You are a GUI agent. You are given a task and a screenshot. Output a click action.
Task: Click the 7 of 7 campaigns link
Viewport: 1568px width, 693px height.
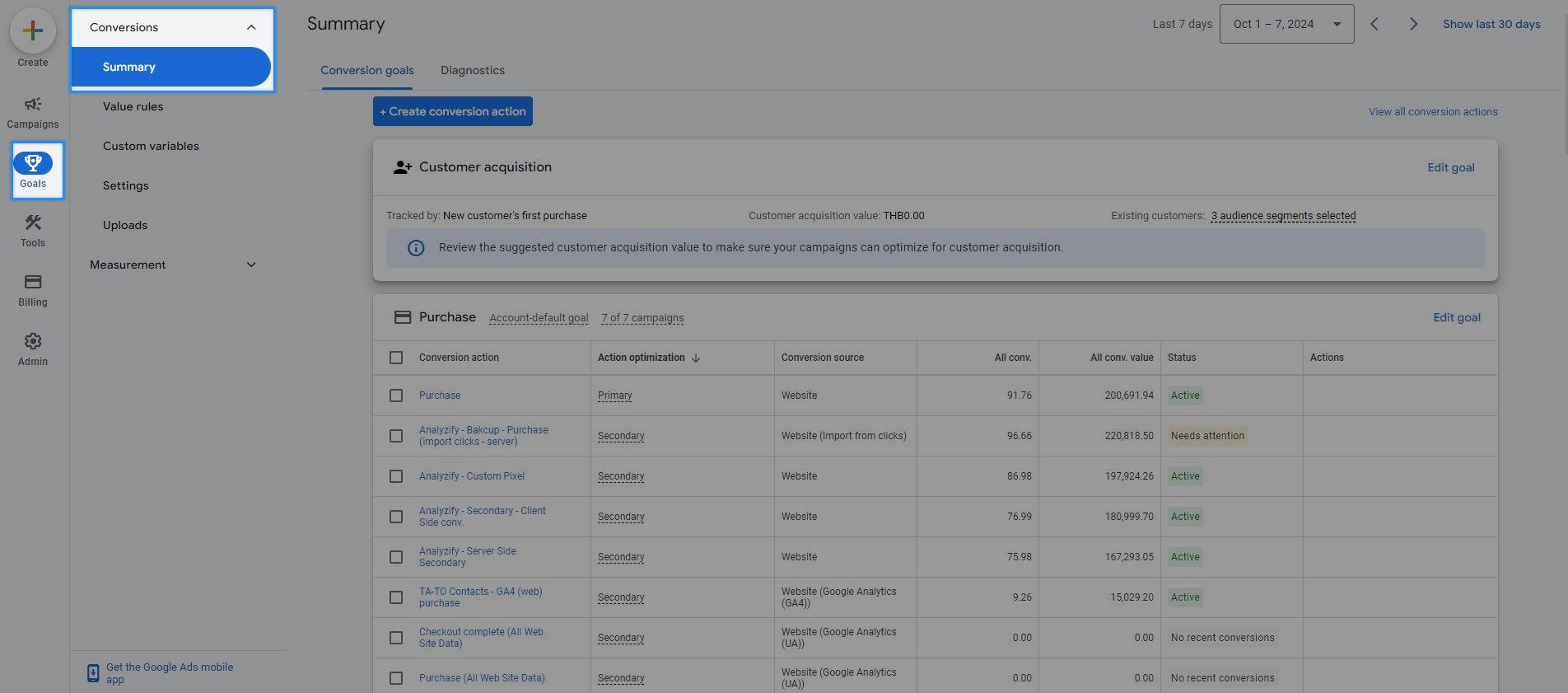tap(642, 318)
